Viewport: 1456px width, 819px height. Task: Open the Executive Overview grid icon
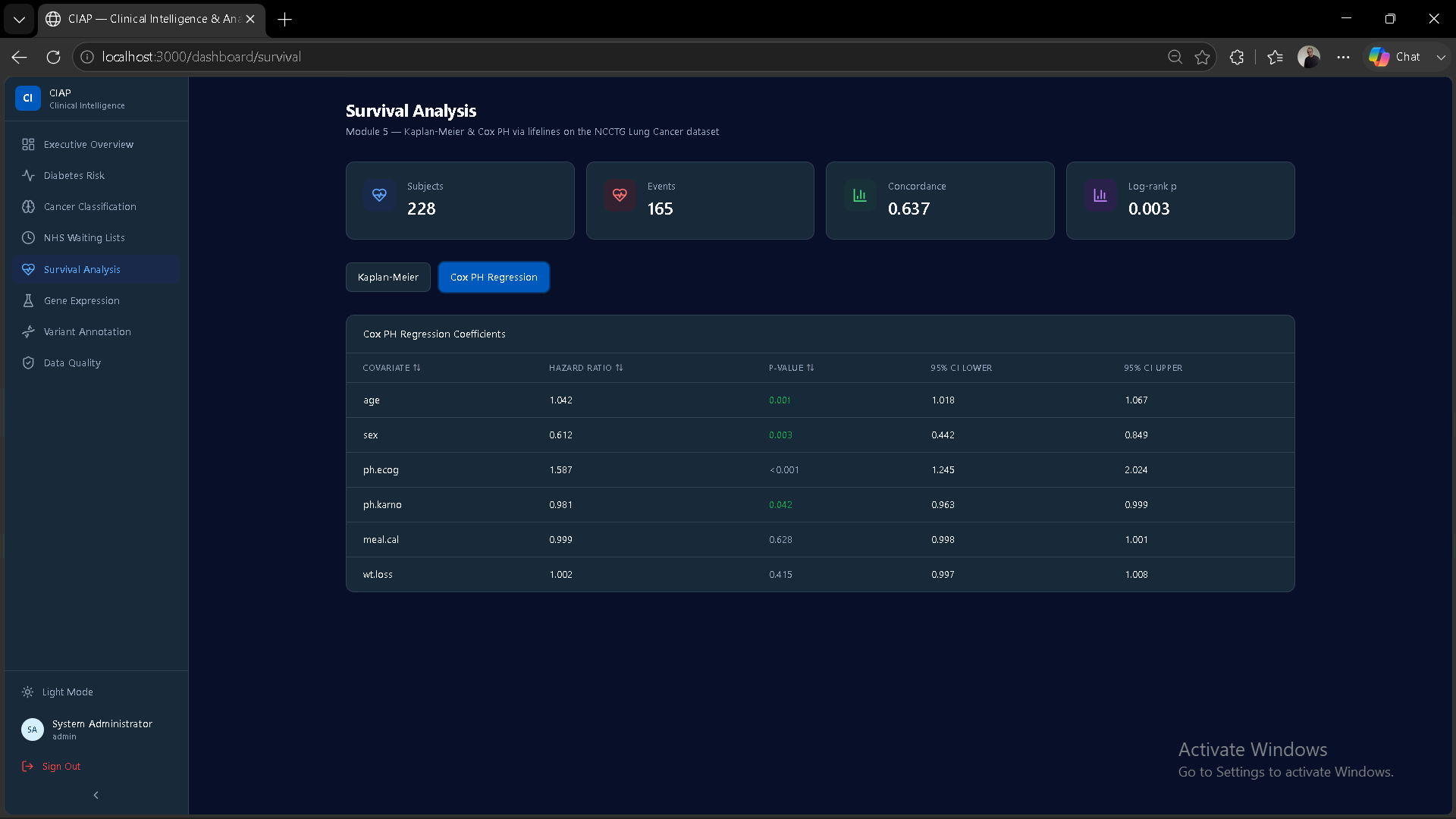(x=28, y=144)
